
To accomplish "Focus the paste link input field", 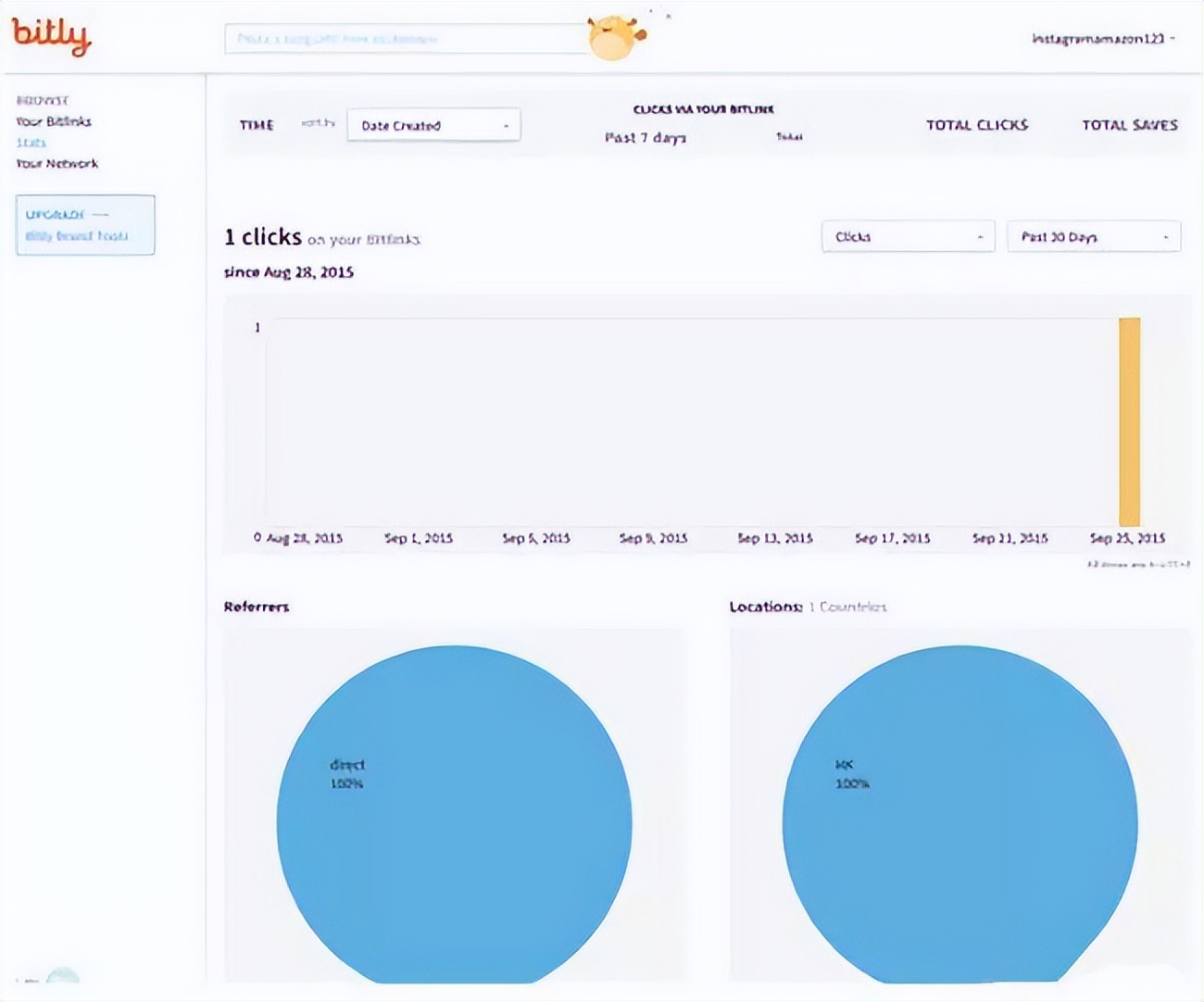I will [406, 39].
